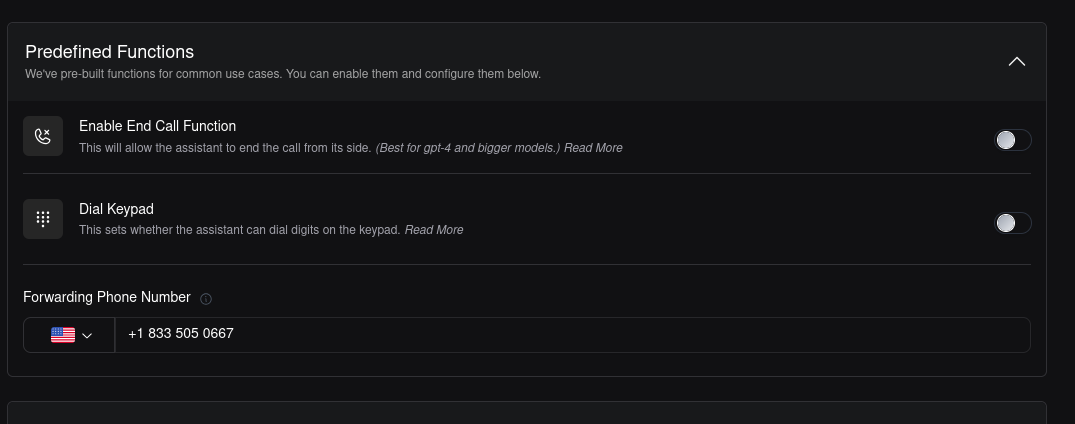Screen dimensions: 1075x424
Task: Click the dial keypad grid icon
Action: click(x=43, y=219)
